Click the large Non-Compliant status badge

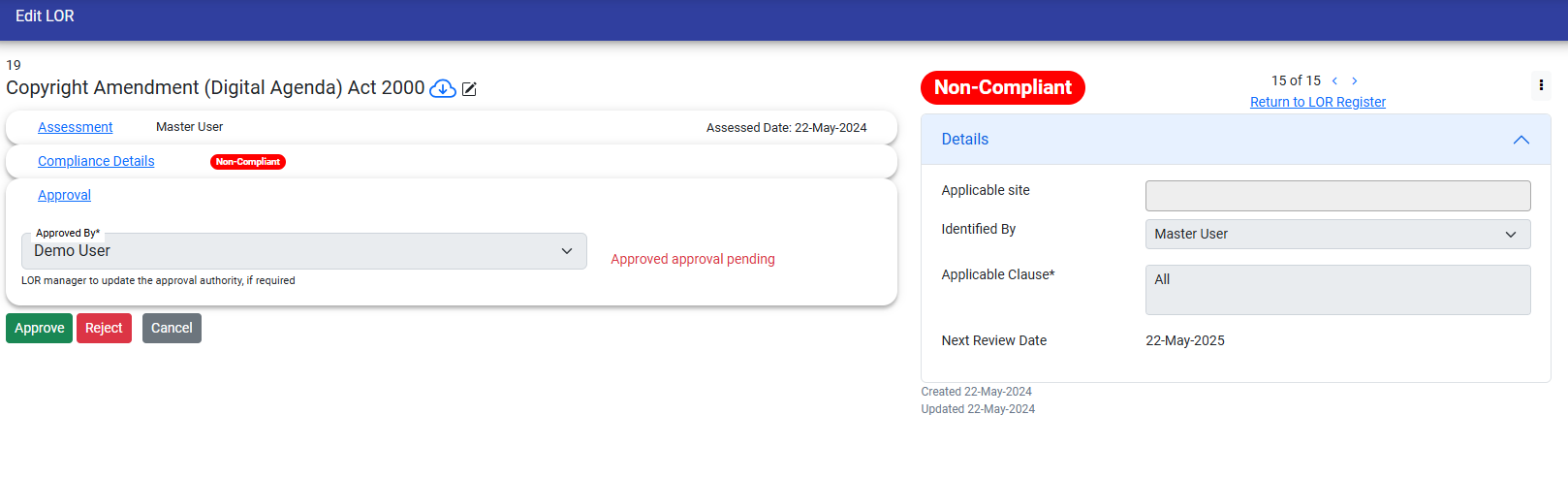point(1002,87)
